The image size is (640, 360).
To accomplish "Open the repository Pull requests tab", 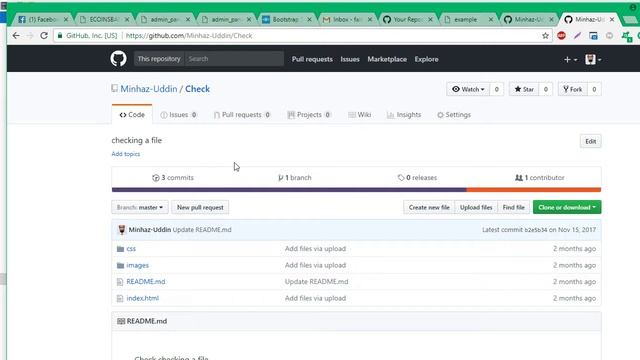I will [242, 115].
